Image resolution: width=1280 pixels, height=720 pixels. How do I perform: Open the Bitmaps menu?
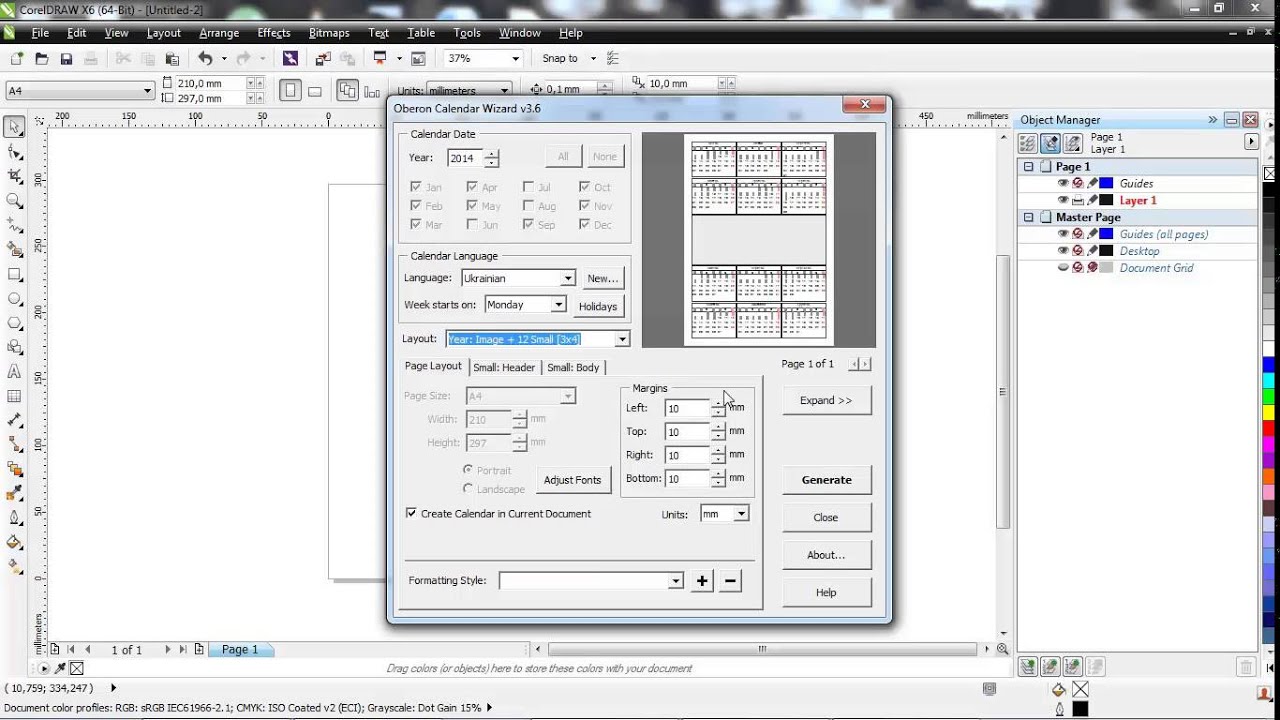point(329,33)
